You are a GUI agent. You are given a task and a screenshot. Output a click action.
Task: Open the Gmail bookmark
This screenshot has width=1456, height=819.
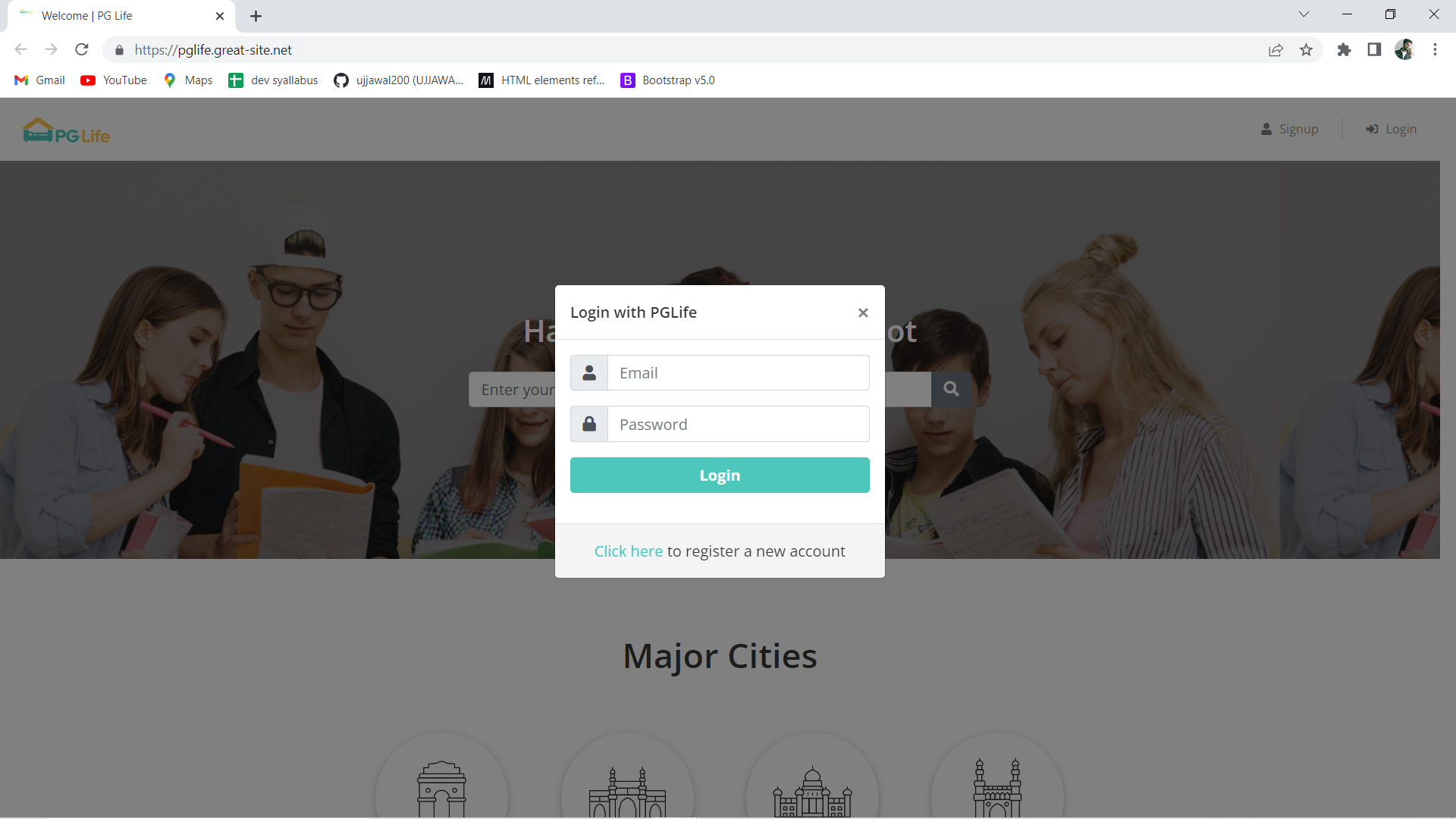(40, 80)
